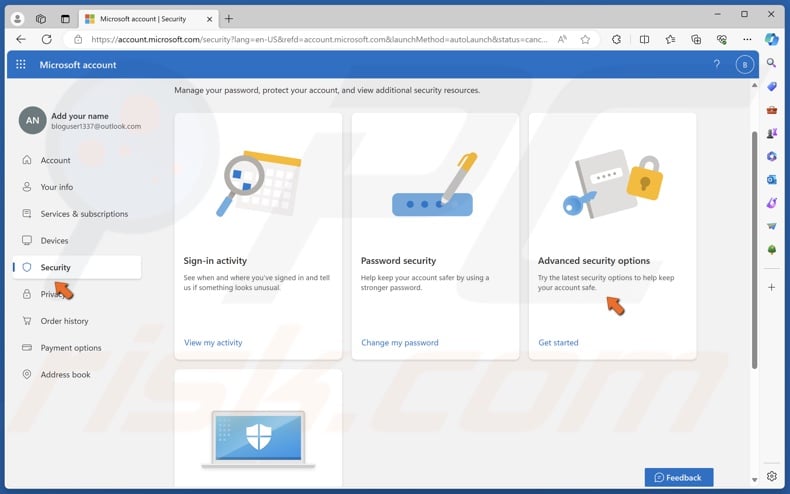Open the Advanced security options card illustration
Viewport: 790px width, 494px height.
coord(613,183)
